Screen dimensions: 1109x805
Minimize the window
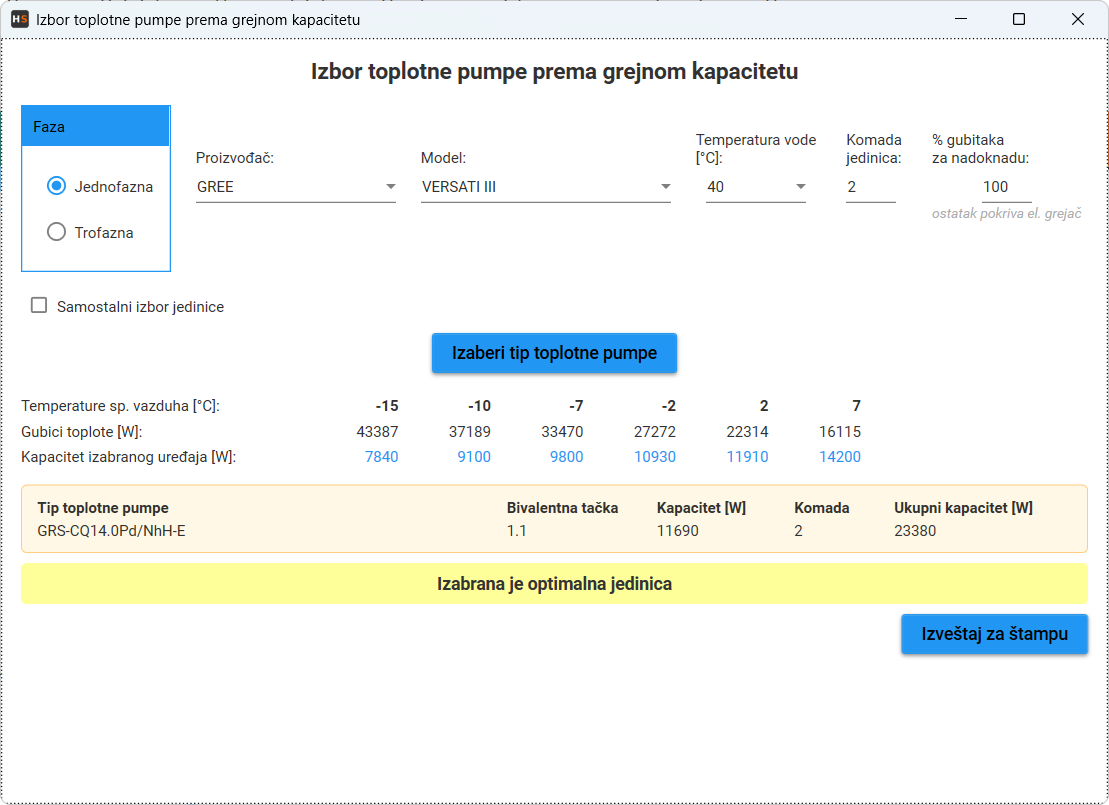click(x=960, y=19)
